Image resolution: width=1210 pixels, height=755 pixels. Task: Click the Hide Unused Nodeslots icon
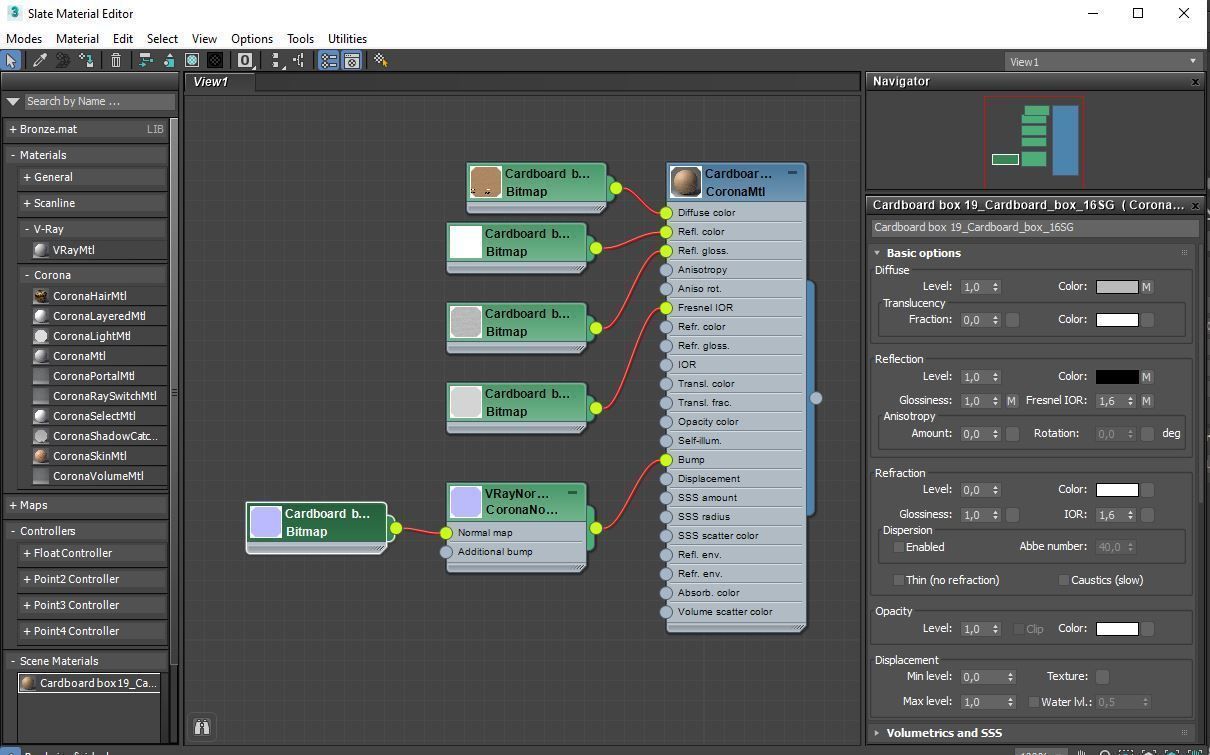click(x=169, y=61)
